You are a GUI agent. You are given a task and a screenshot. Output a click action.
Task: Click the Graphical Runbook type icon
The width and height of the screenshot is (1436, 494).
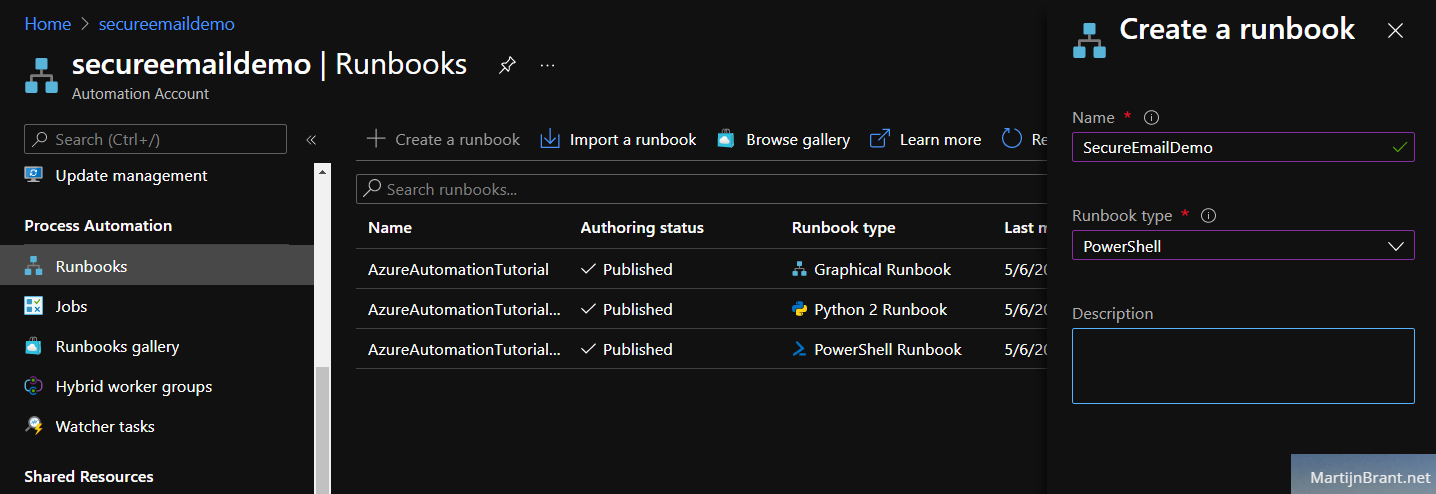[799, 269]
